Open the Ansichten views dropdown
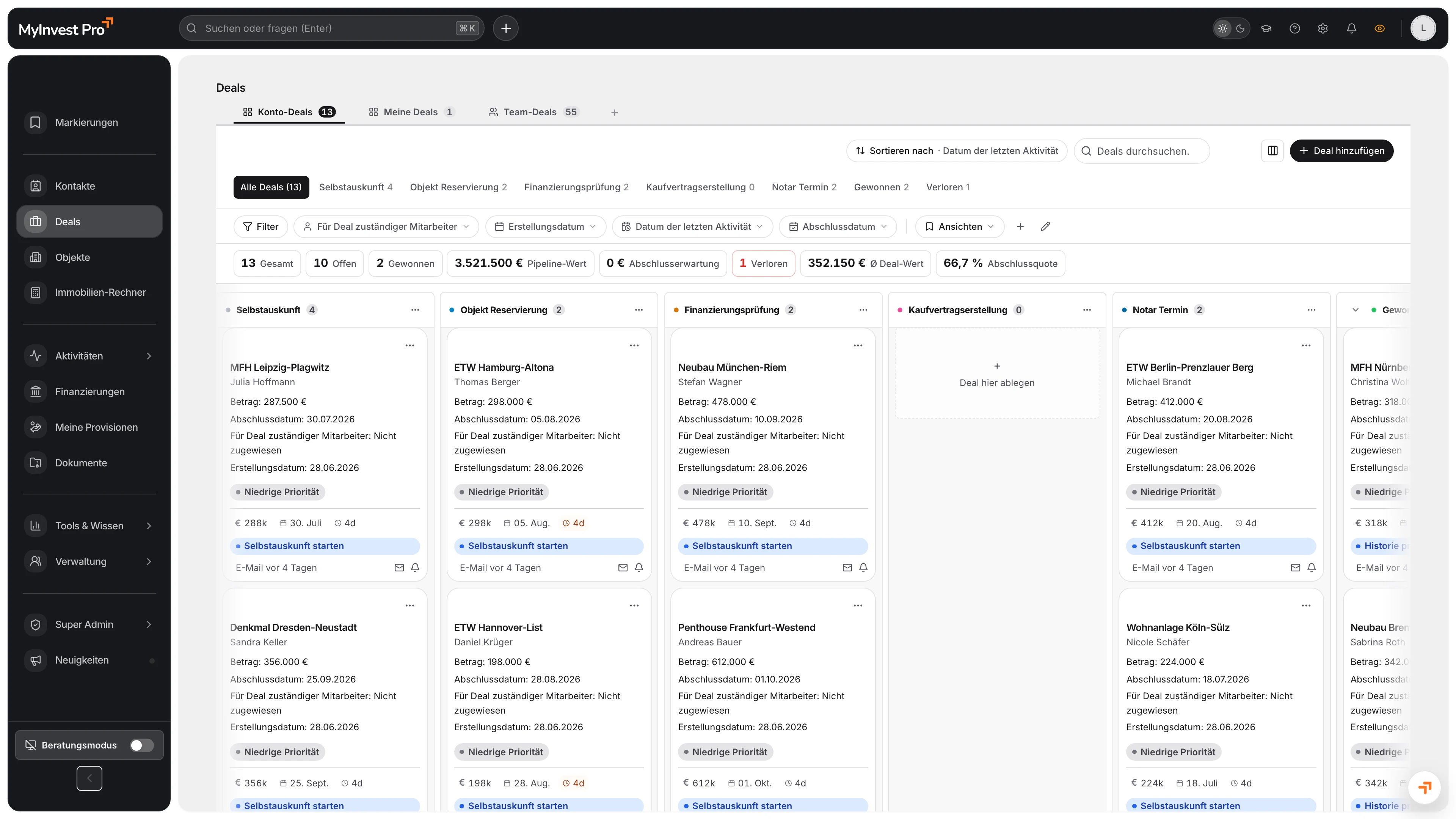 pyautogui.click(x=960, y=226)
